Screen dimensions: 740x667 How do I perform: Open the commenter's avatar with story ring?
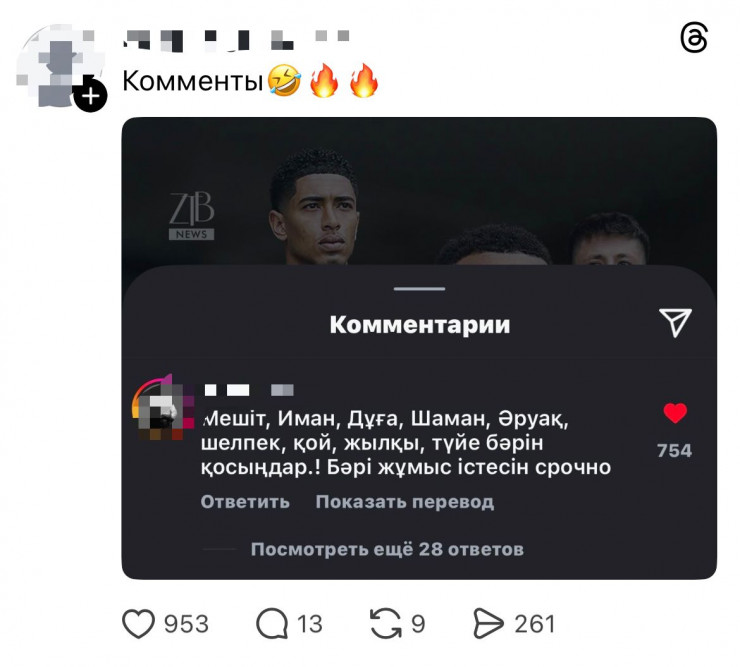point(163,407)
